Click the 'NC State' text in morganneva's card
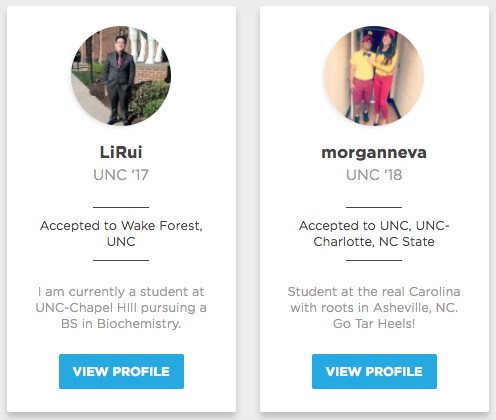496x420 pixels. (x=407, y=242)
